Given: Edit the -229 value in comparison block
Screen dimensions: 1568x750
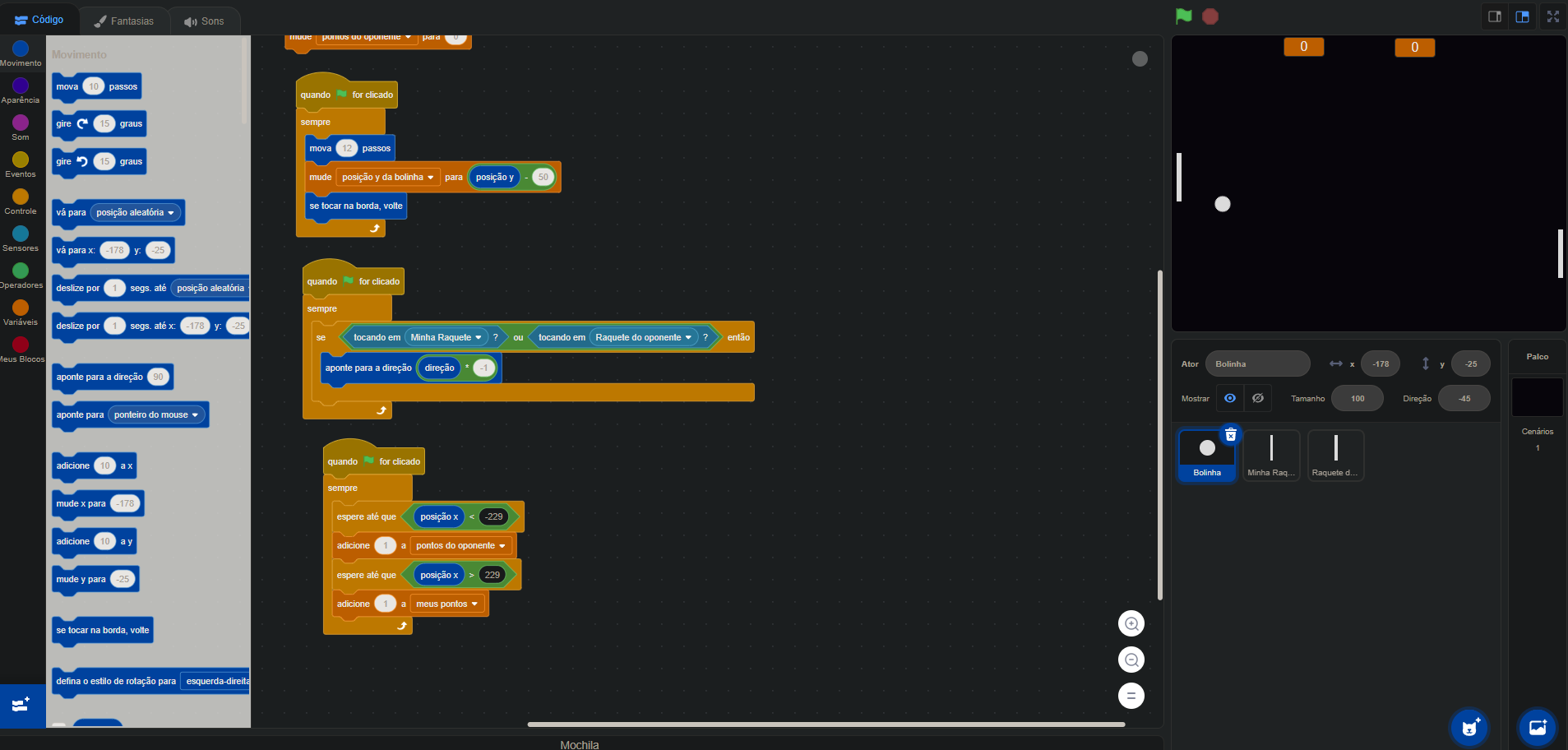Looking at the screenshot, I should [x=493, y=517].
